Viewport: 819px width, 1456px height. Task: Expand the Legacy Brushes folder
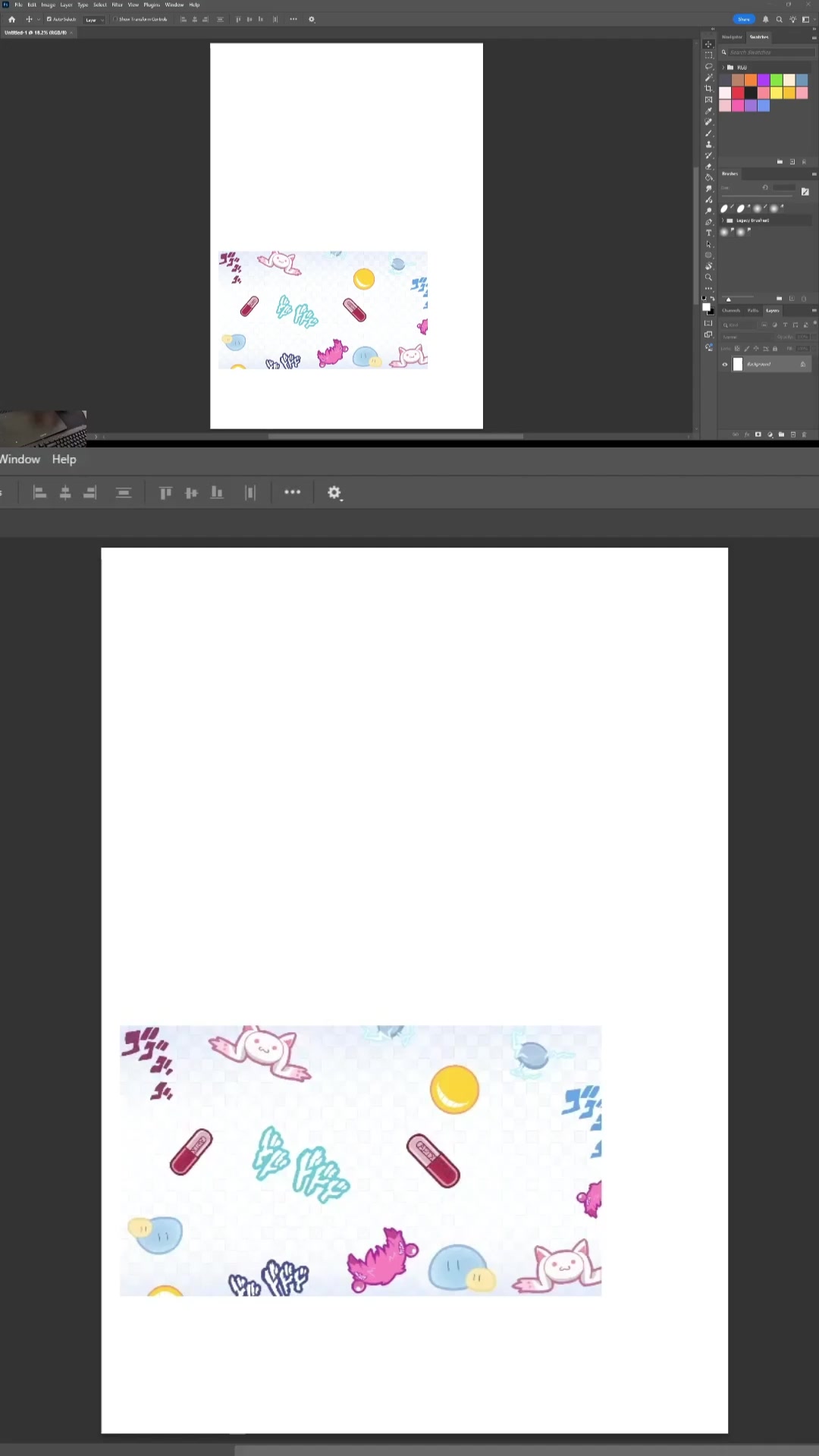[723, 220]
